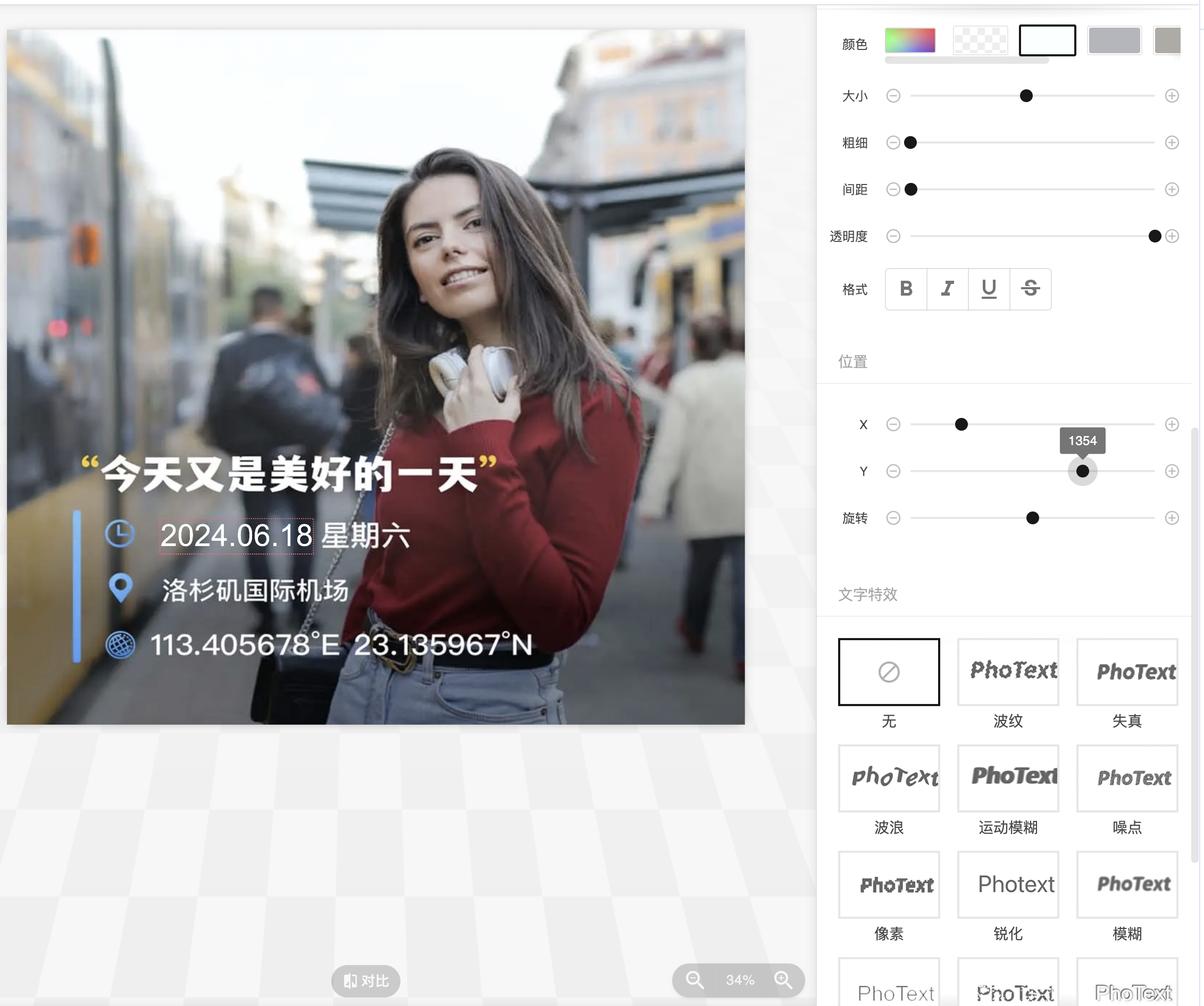Decrease 透明度 opacity with minus icon
Viewport: 1204px width, 1006px height.
pos(893,236)
